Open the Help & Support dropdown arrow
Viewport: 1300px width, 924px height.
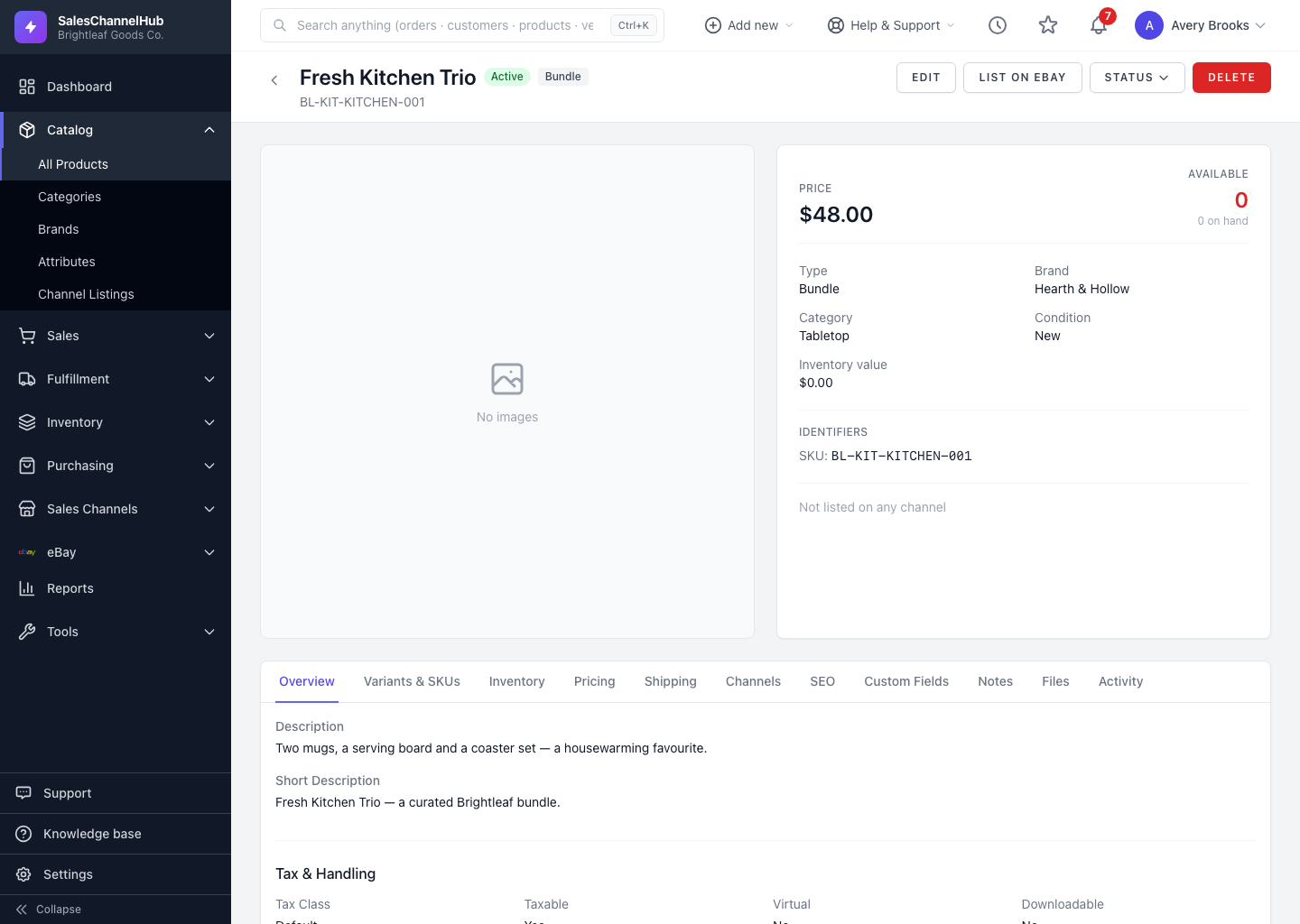(951, 25)
